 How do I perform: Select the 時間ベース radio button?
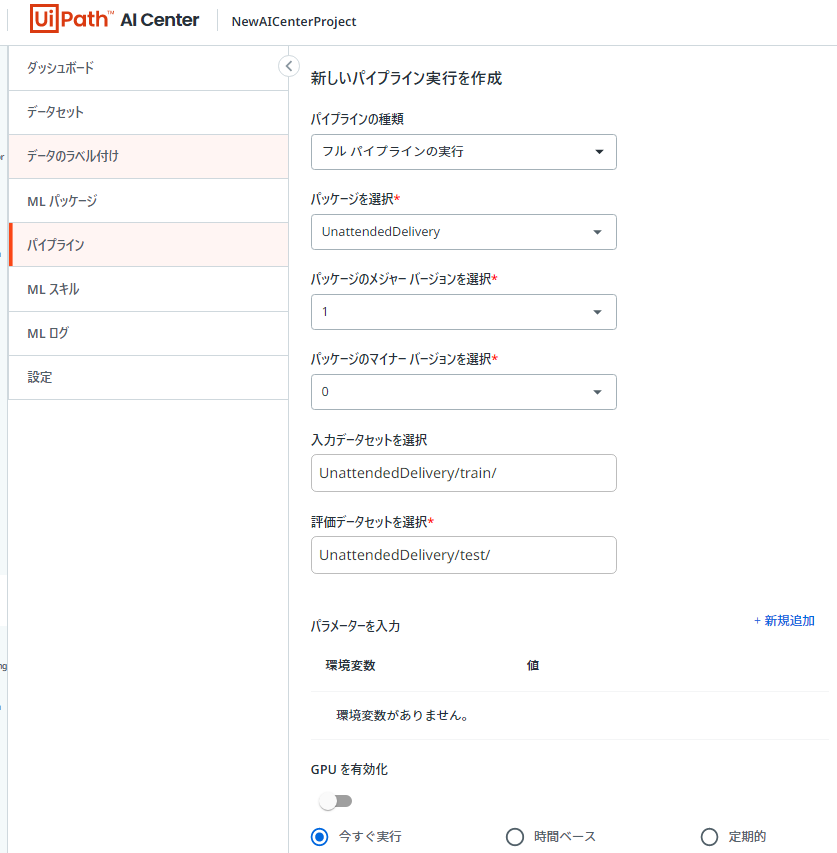[x=515, y=836]
